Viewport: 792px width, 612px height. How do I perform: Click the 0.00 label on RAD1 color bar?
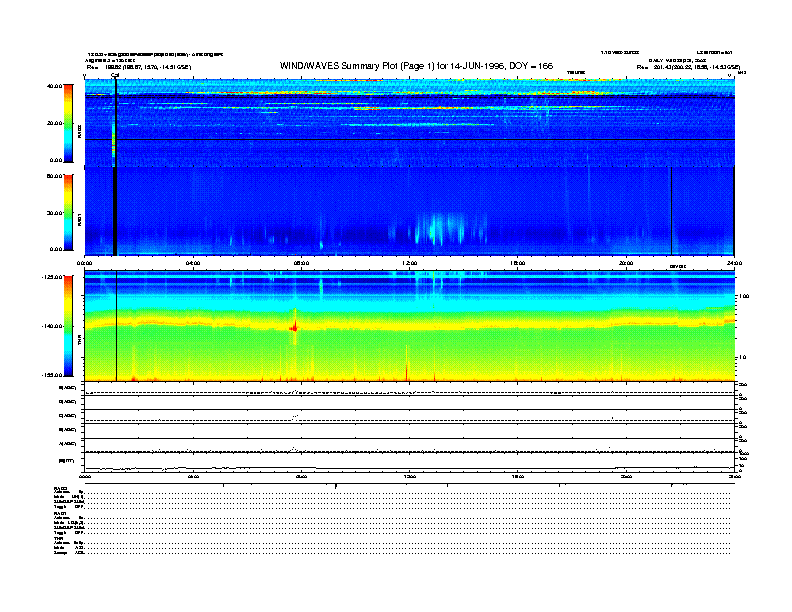(x=56, y=249)
